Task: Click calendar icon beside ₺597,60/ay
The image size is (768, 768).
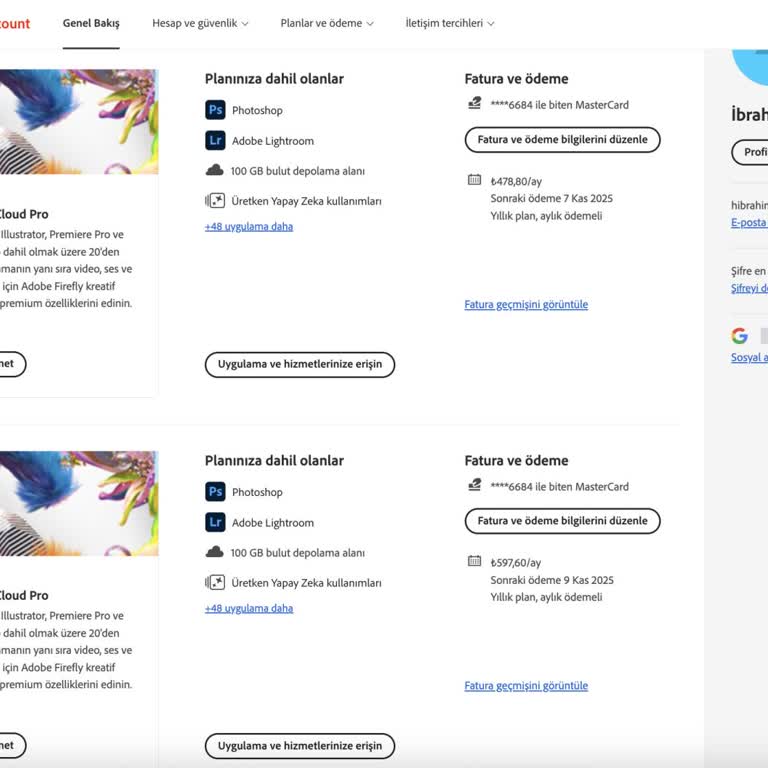Action: [474, 561]
